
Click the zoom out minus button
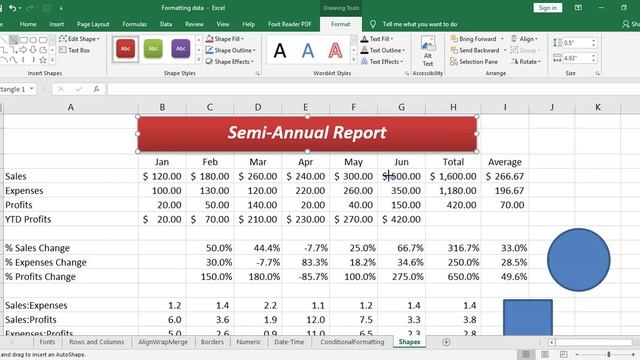coord(578,354)
